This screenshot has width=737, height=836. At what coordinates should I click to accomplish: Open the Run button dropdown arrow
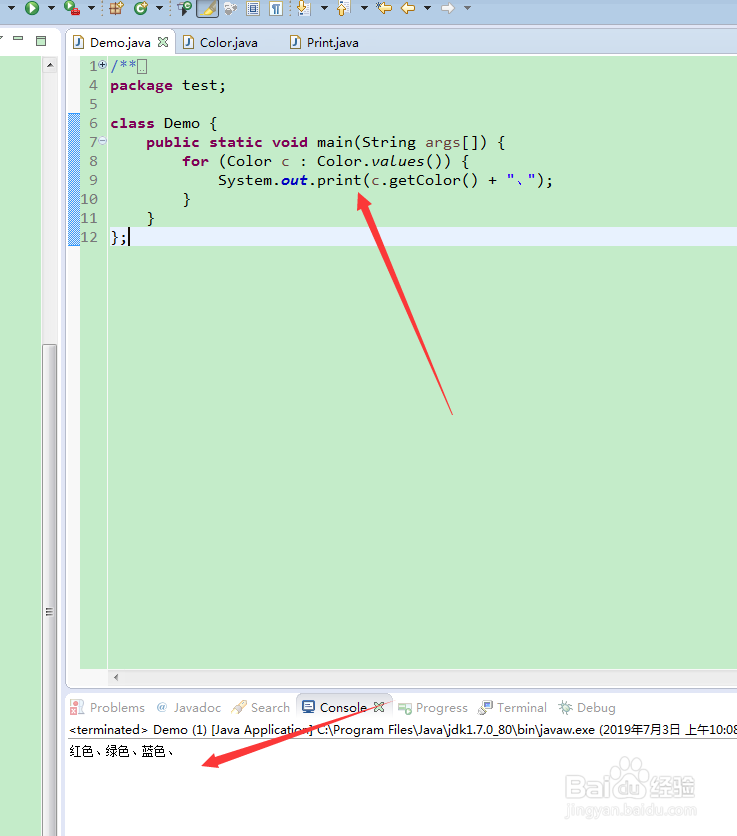click(x=51, y=8)
